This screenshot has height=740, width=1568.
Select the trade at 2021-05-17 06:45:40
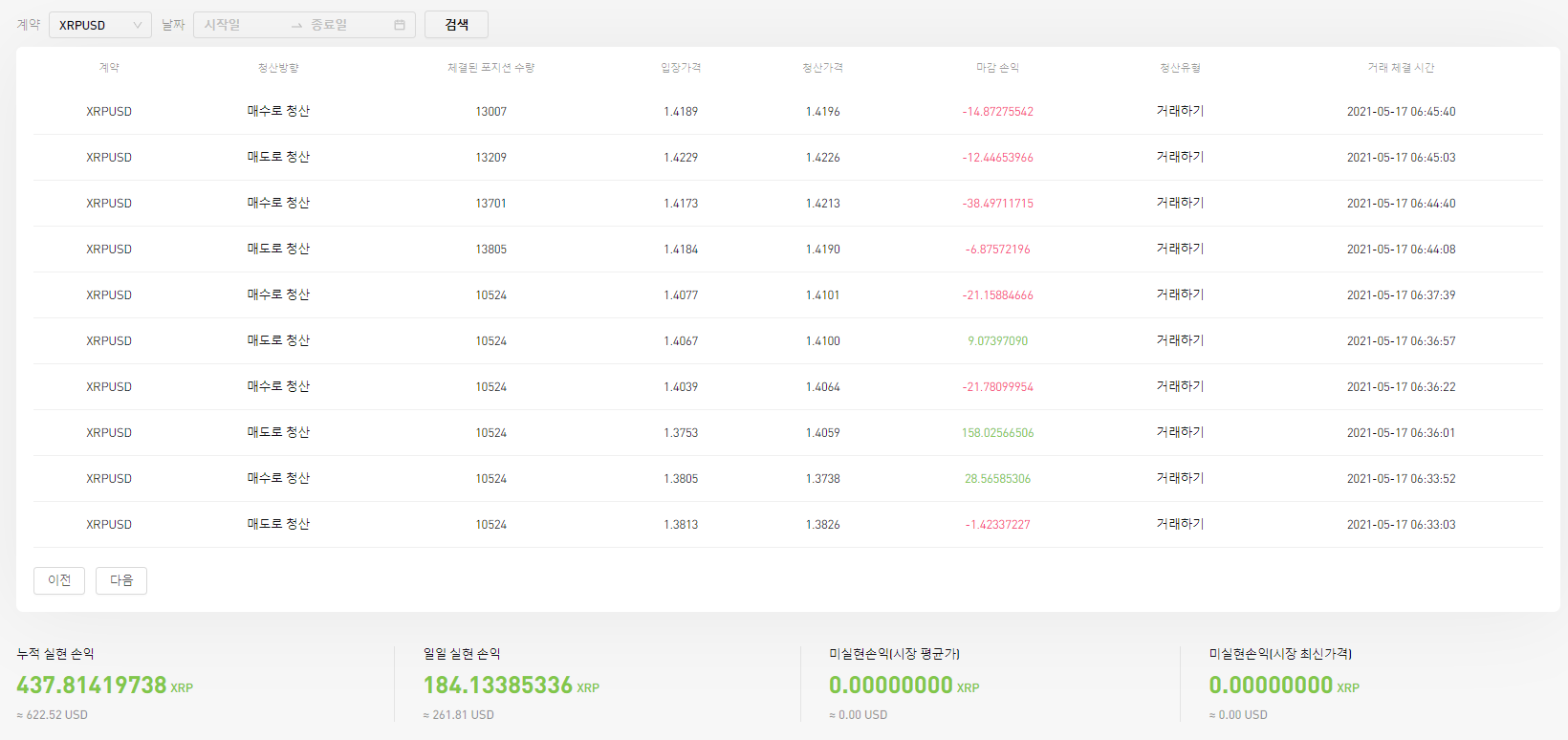tap(1401, 112)
